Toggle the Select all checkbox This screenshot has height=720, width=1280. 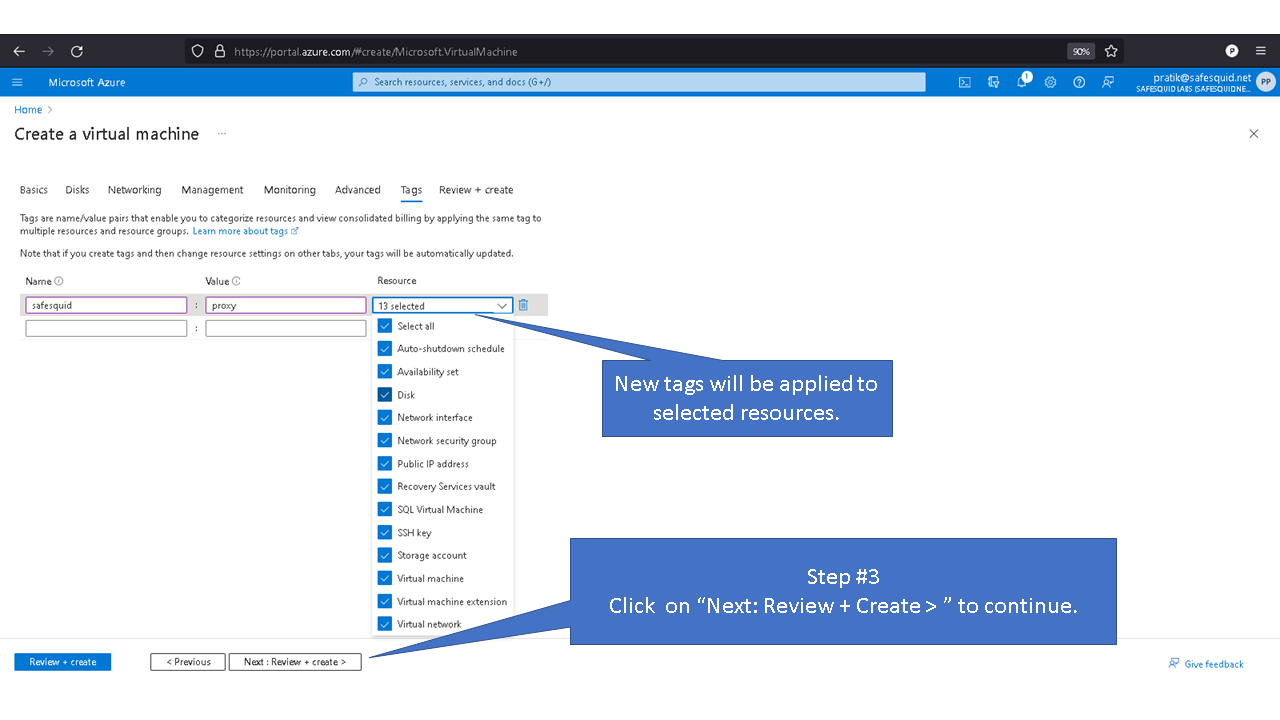[x=385, y=326]
